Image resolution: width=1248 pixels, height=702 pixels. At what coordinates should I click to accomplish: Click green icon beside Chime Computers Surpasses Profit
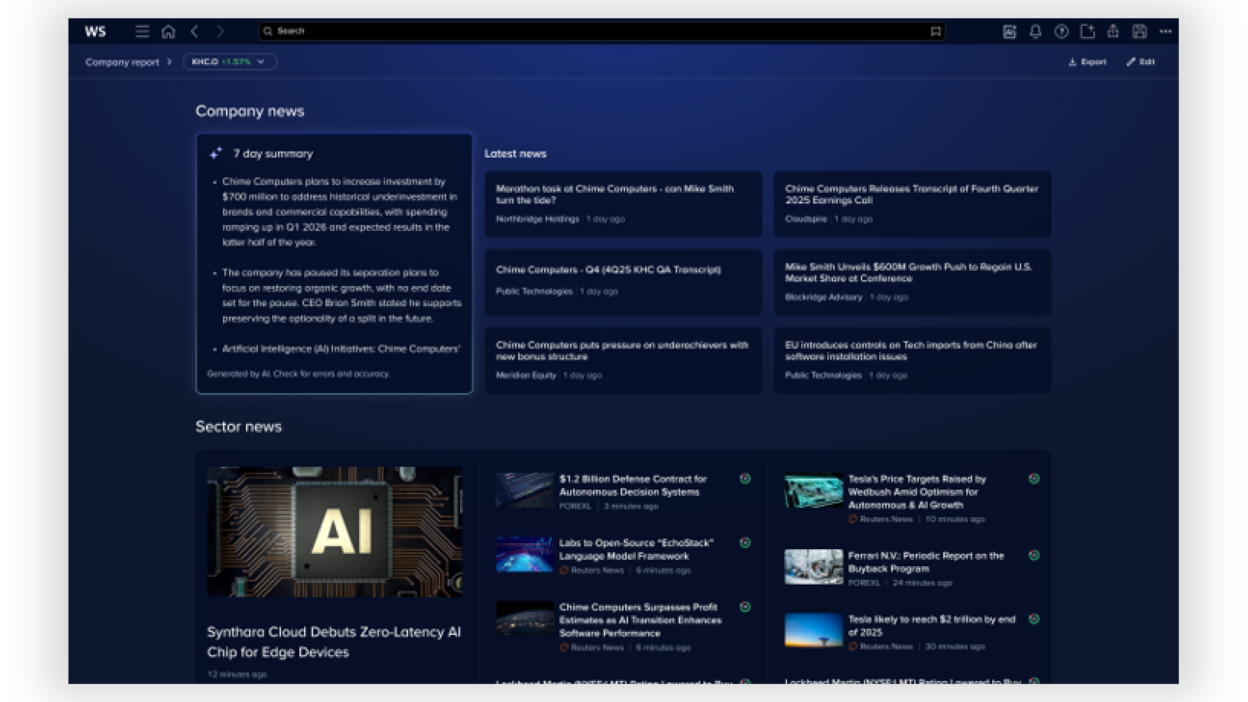pos(745,607)
